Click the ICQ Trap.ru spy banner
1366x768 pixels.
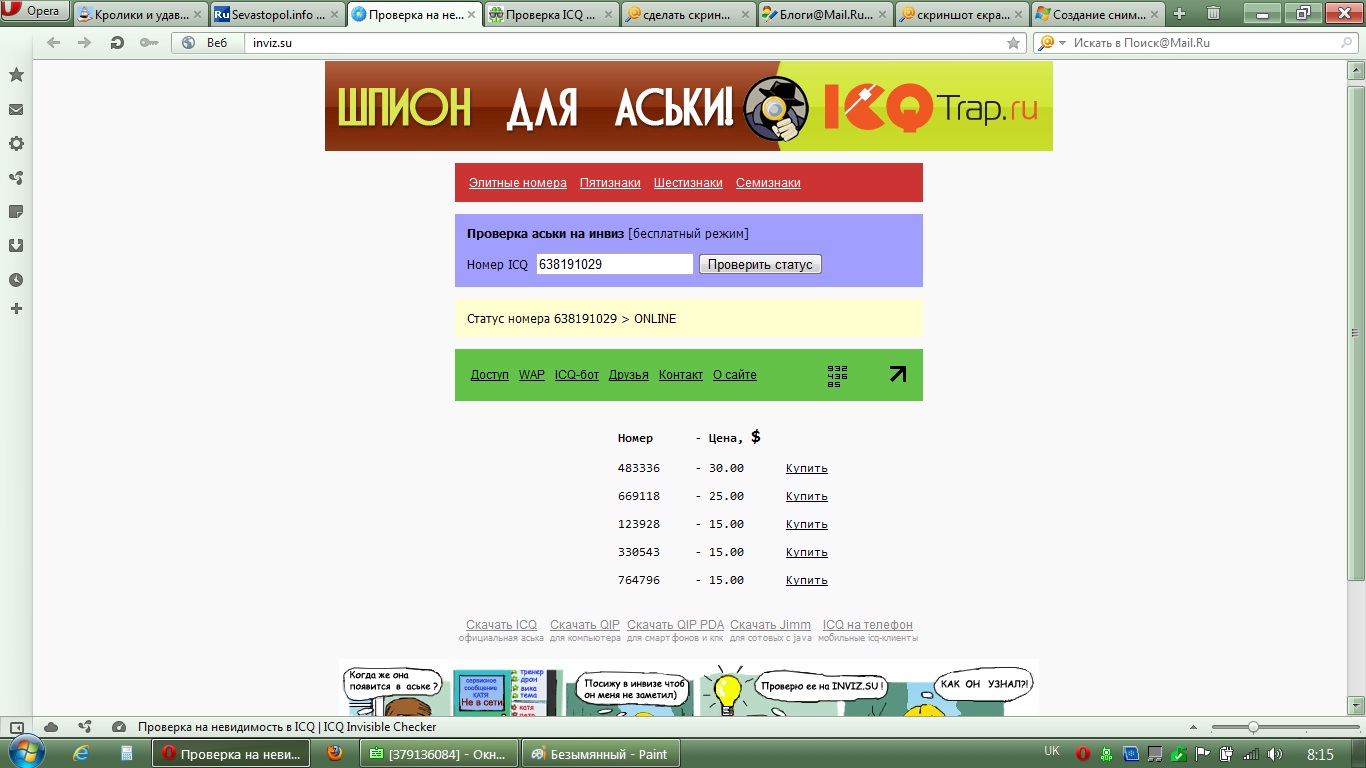(x=689, y=106)
